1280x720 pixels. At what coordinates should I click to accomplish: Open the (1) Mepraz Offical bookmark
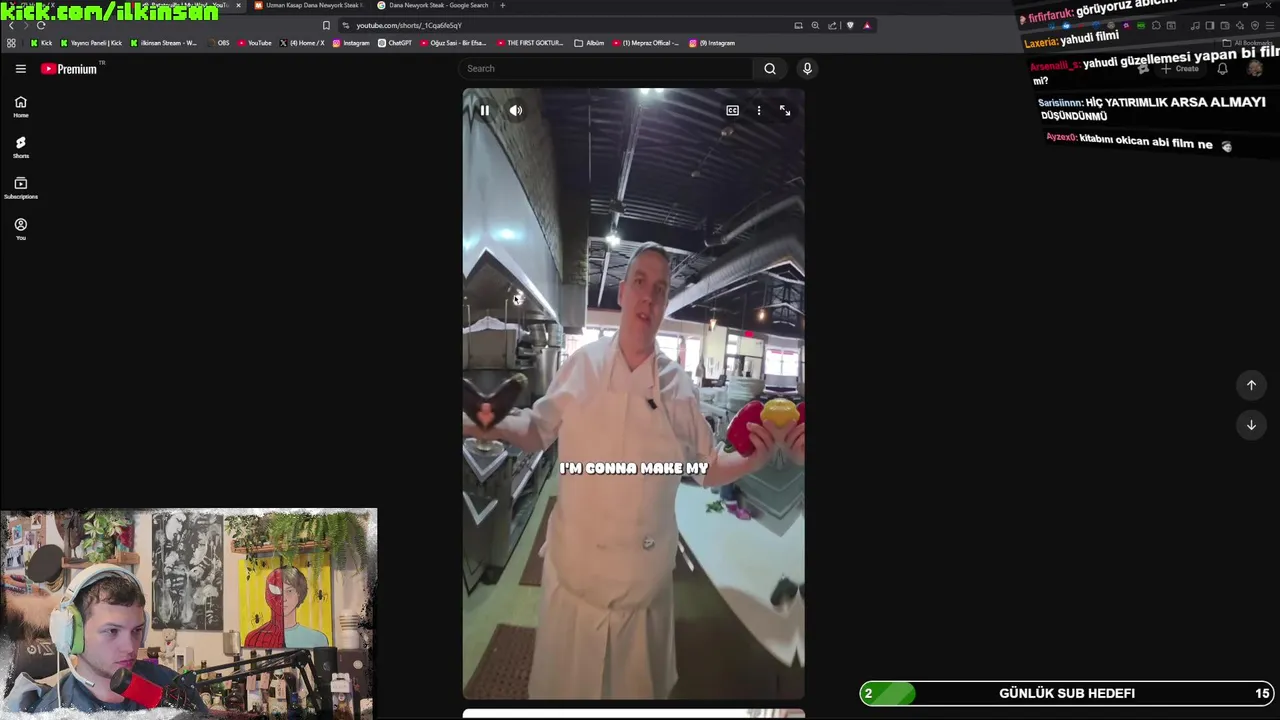pos(646,43)
